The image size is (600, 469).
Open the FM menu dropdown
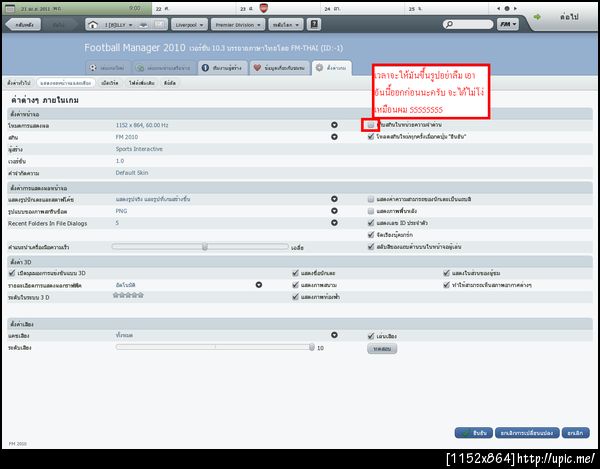(508, 24)
